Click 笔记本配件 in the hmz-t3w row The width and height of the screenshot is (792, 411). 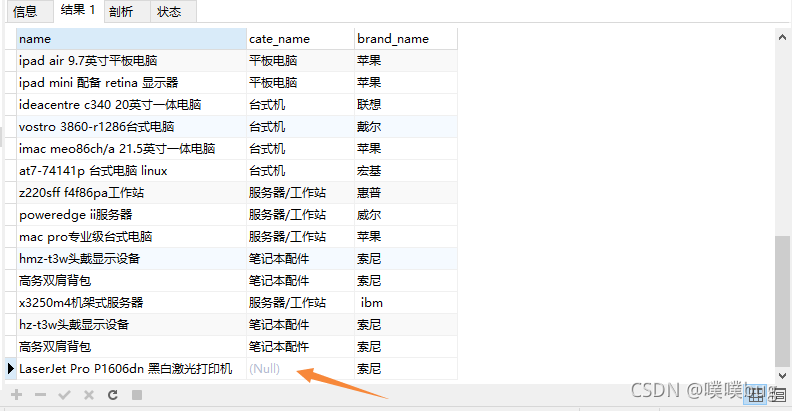point(301,259)
